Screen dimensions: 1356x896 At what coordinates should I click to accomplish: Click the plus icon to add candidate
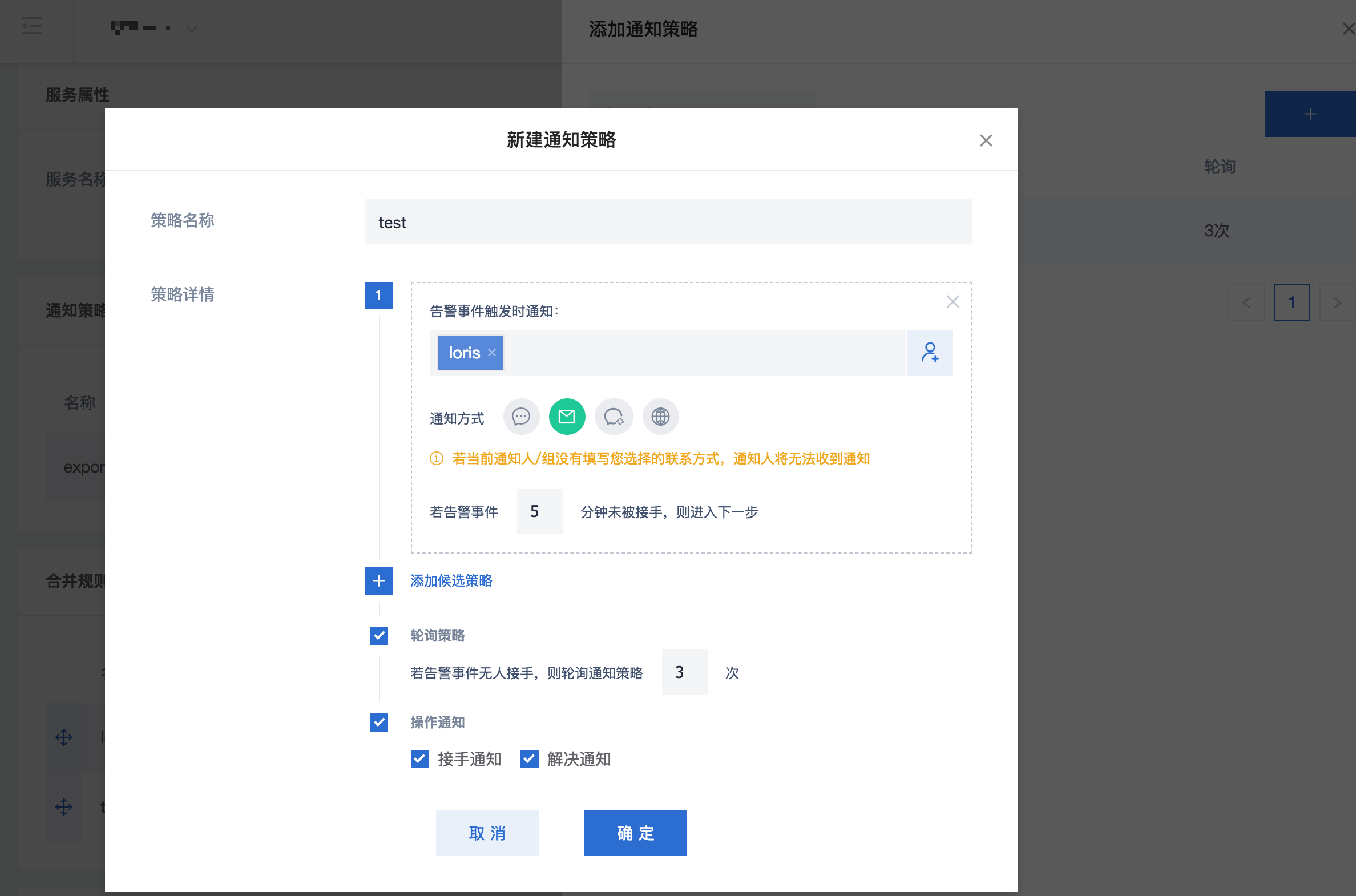[x=378, y=581]
